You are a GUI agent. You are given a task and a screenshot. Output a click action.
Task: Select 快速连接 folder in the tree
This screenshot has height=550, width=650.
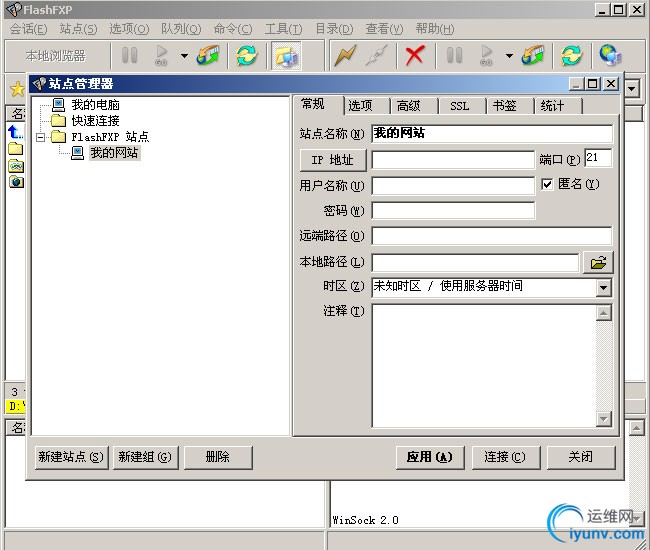[x=95, y=121]
